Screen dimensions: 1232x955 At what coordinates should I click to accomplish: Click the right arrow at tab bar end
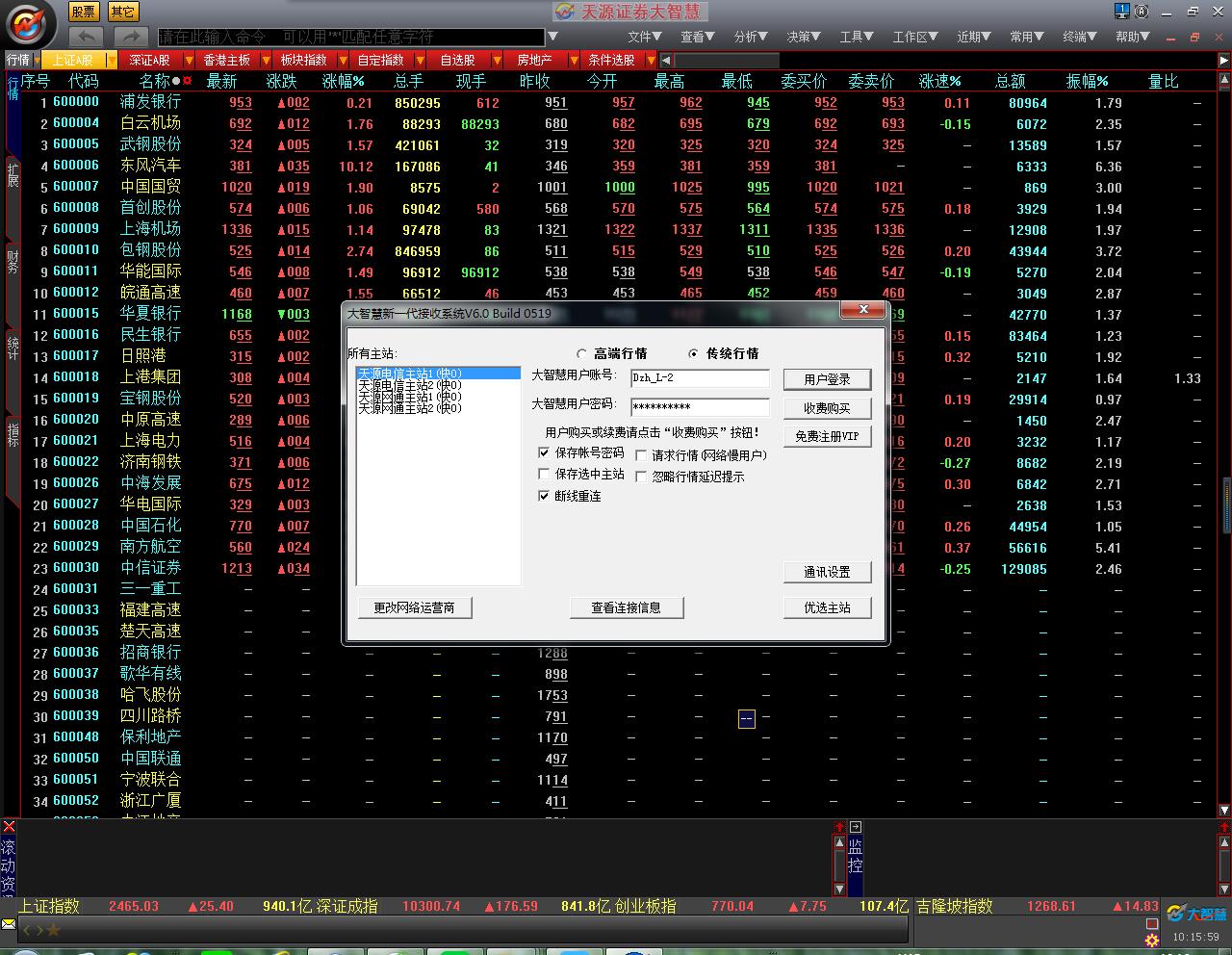point(1224,60)
